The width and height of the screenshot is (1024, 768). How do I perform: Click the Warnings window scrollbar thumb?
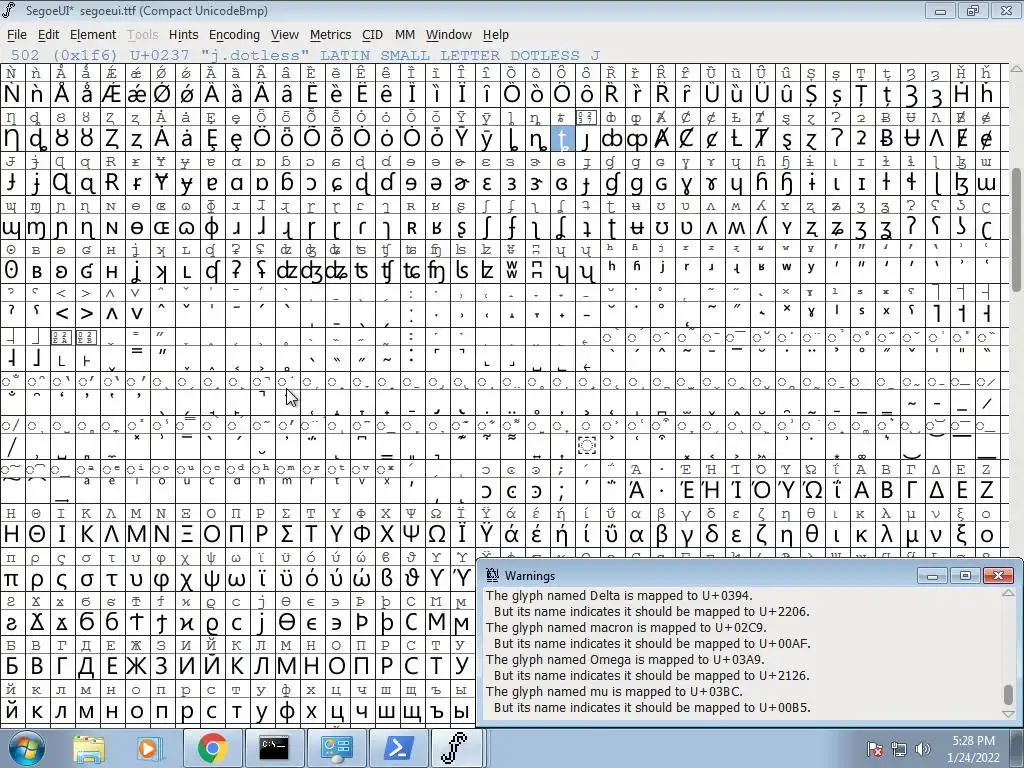1009,694
